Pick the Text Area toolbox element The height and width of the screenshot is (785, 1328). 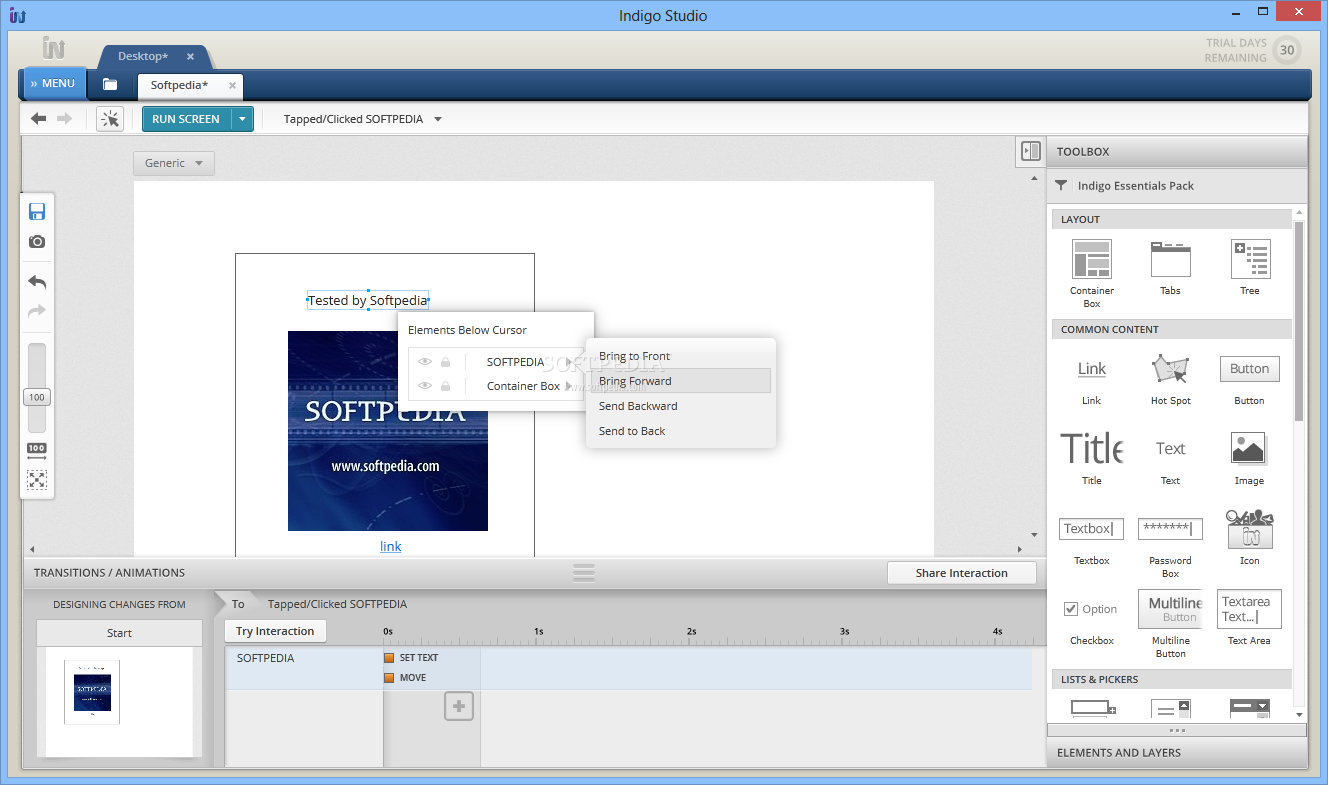point(1250,618)
